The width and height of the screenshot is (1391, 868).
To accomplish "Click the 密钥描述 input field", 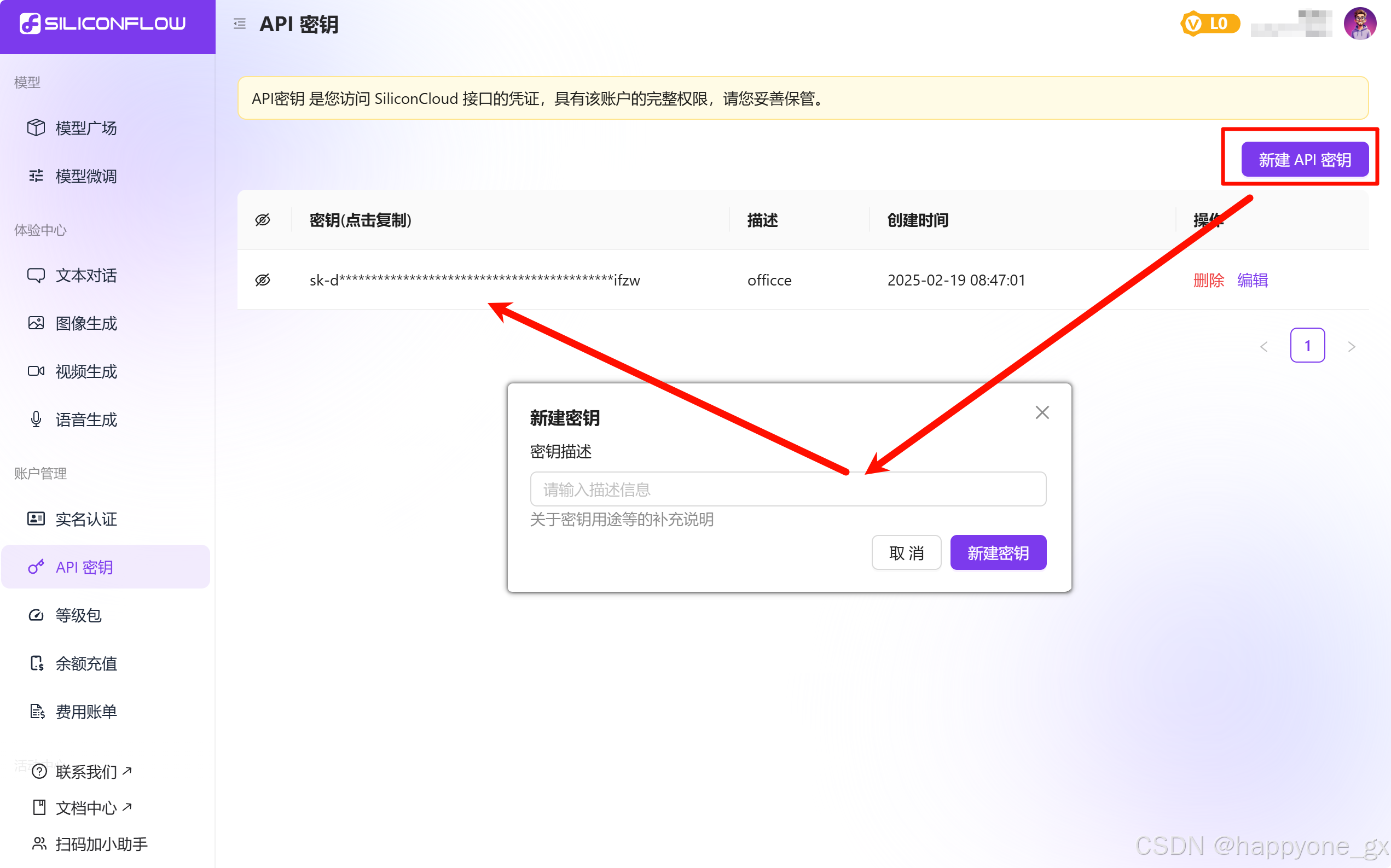I will point(787,489).
